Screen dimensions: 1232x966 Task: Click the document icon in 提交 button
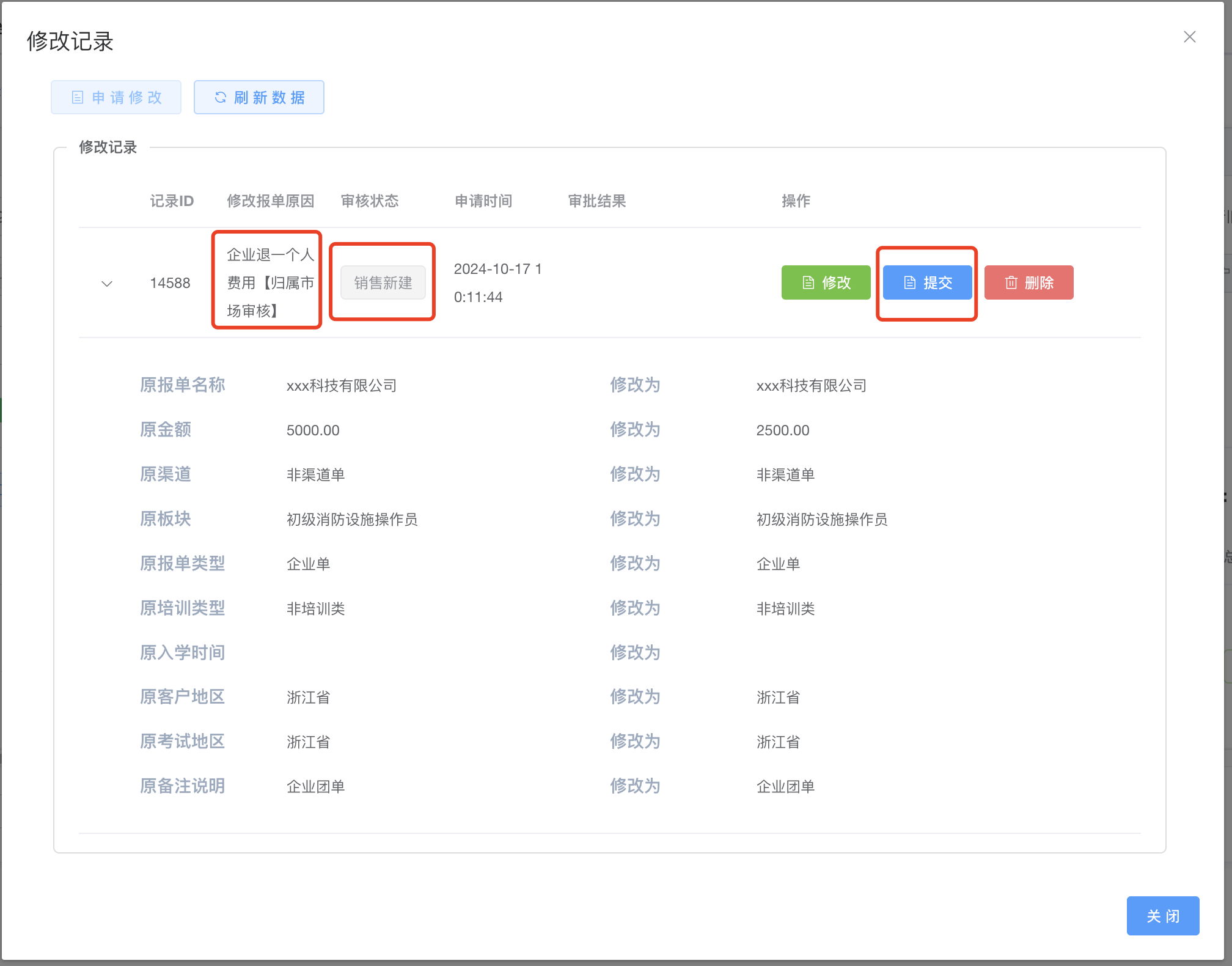[910, 282]
